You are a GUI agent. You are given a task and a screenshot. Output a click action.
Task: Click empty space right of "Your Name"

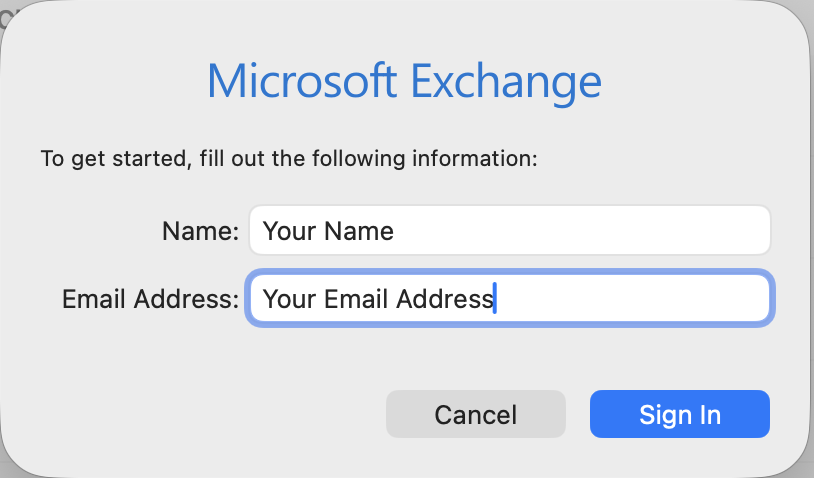(x=600, y=231)
